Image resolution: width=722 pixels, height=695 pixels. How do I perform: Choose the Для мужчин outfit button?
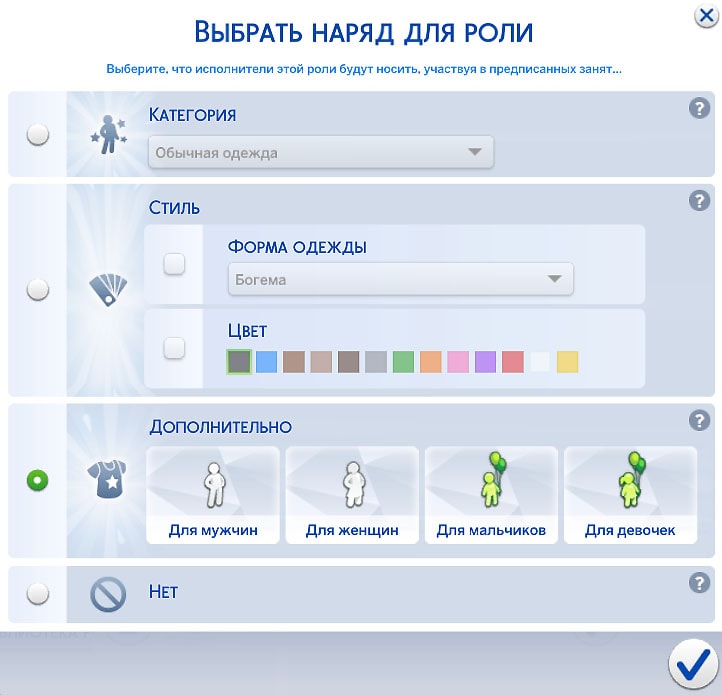(212, 496)
